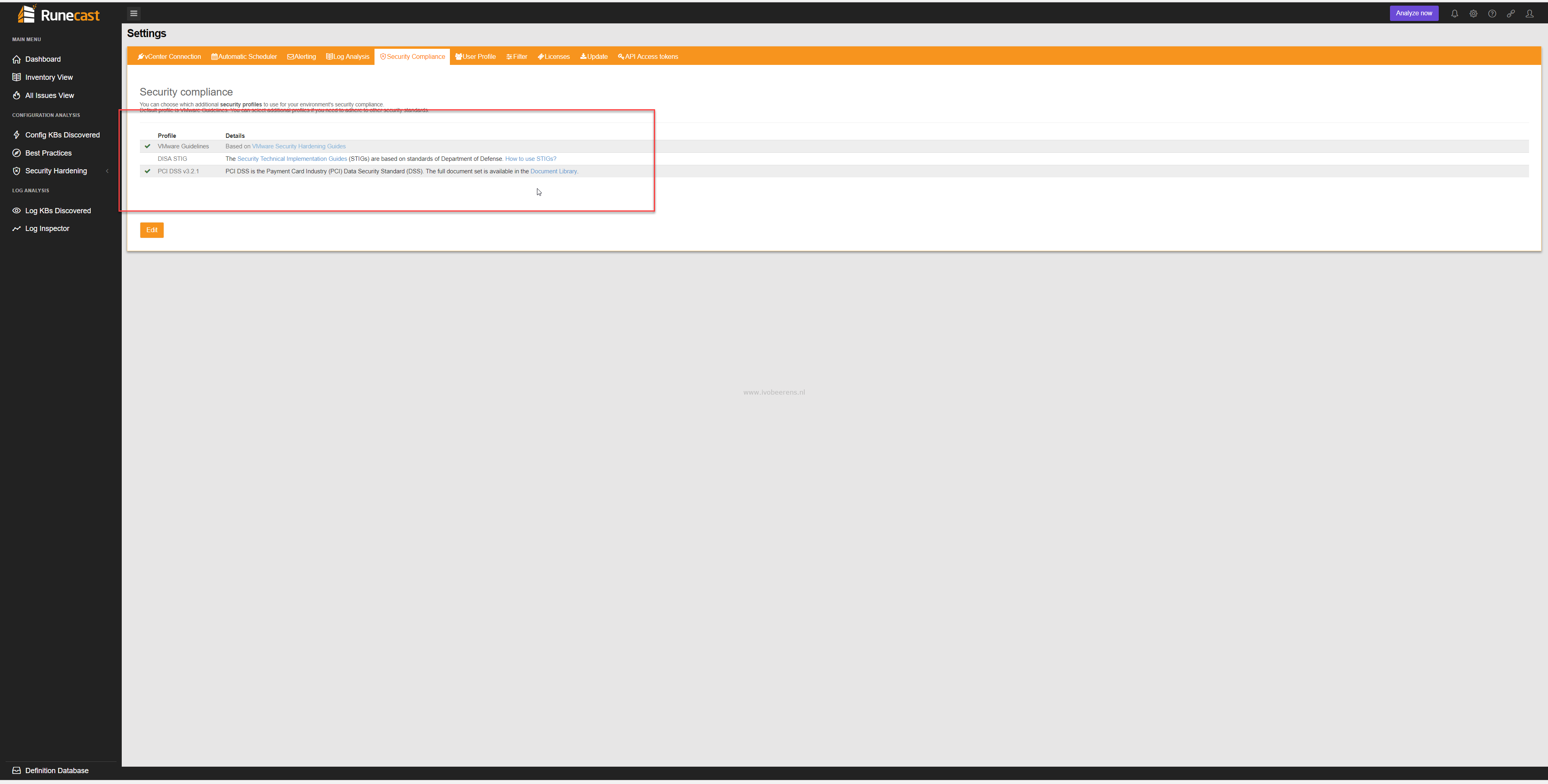Switch to Log Analysis tab
The width and height of the screenshot is (1548, 784).
pyautogui.click(x=347, y=56)
